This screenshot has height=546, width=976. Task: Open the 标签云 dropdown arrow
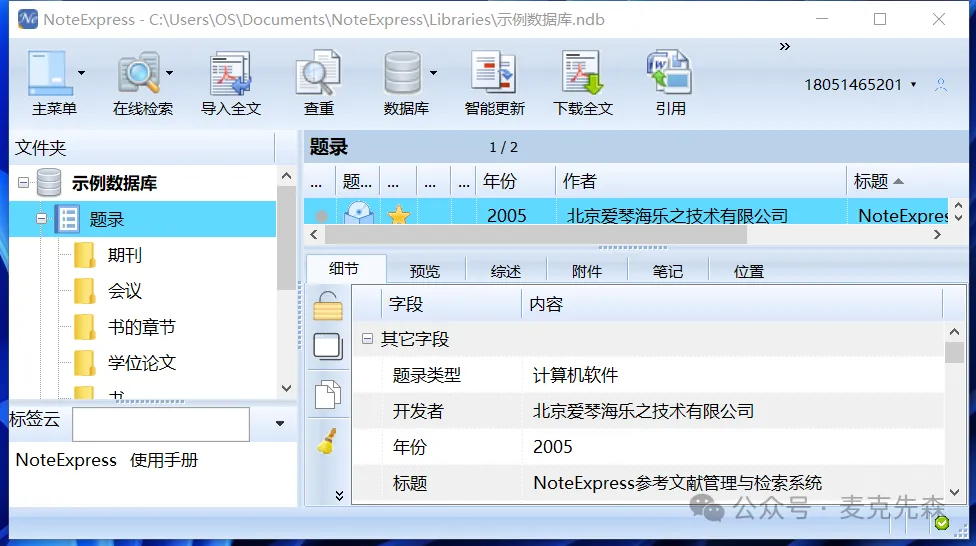(280, 423)
